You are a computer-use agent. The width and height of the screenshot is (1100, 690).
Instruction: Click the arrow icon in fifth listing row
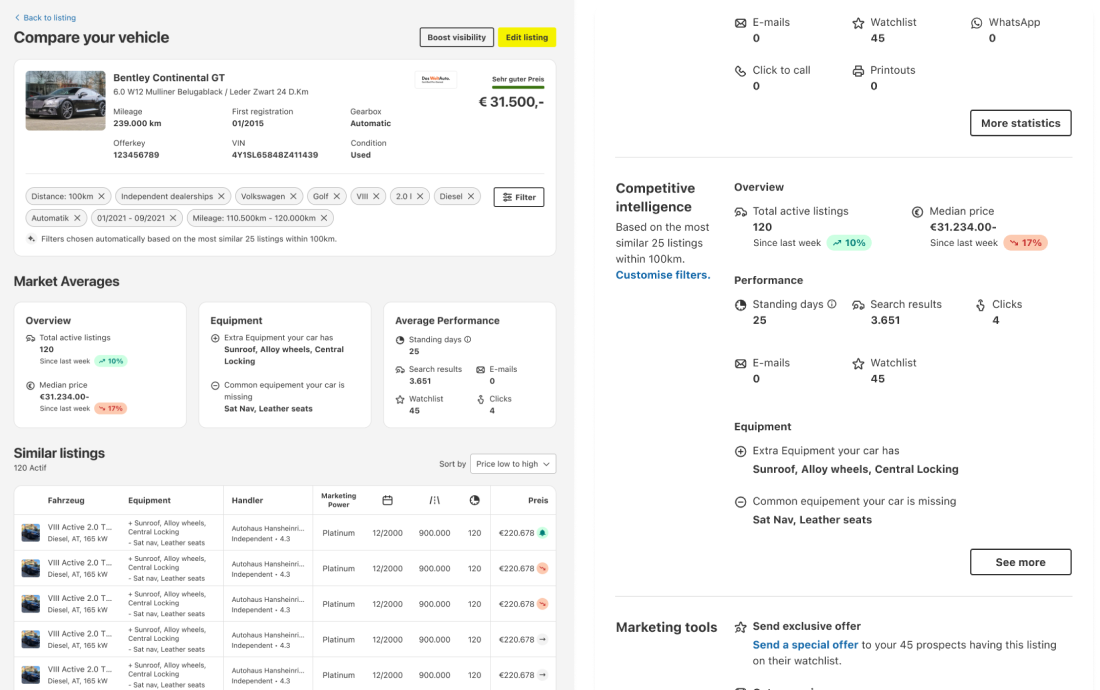542,675
